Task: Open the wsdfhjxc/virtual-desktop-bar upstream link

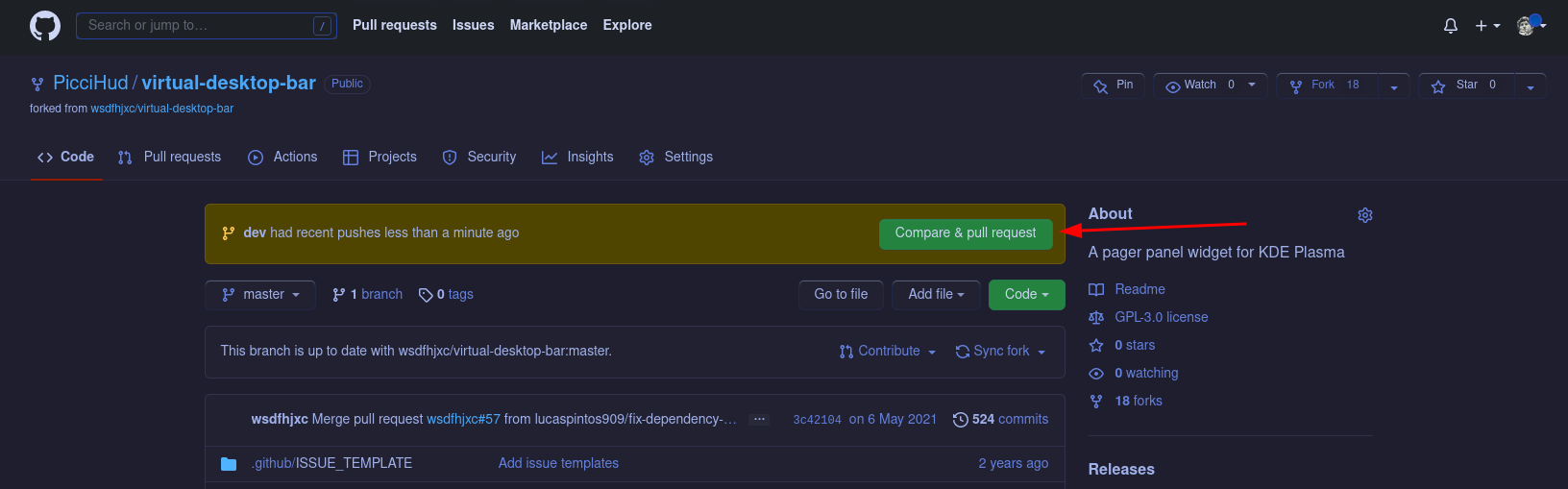Action: 161,109
